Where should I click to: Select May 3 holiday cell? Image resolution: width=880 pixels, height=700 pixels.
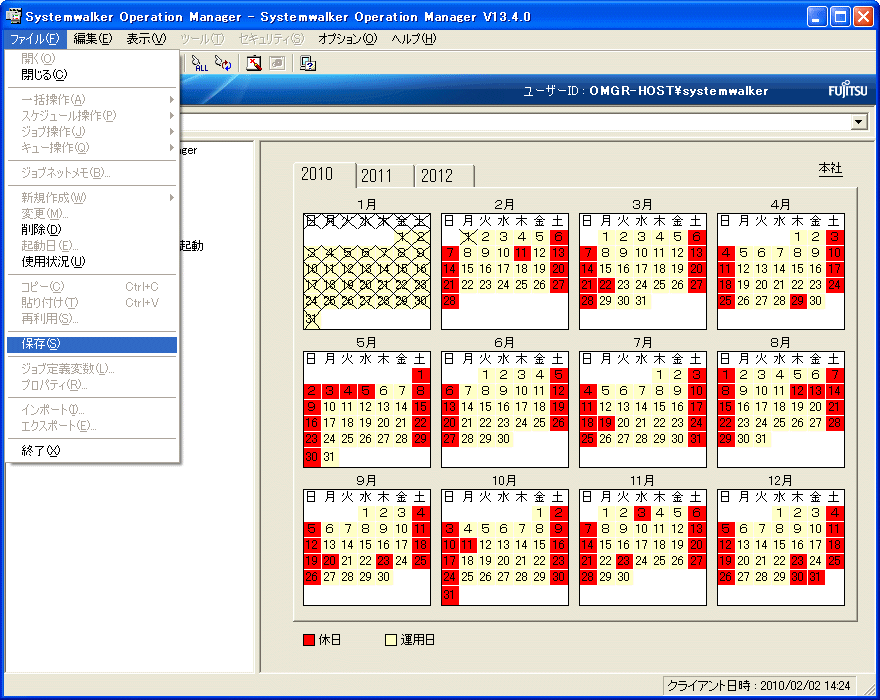pos(329,391)
